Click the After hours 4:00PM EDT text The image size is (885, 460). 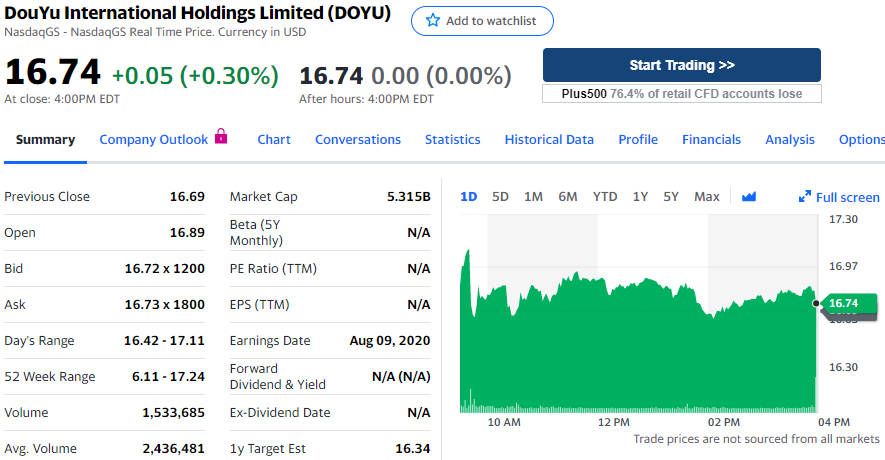366,99
